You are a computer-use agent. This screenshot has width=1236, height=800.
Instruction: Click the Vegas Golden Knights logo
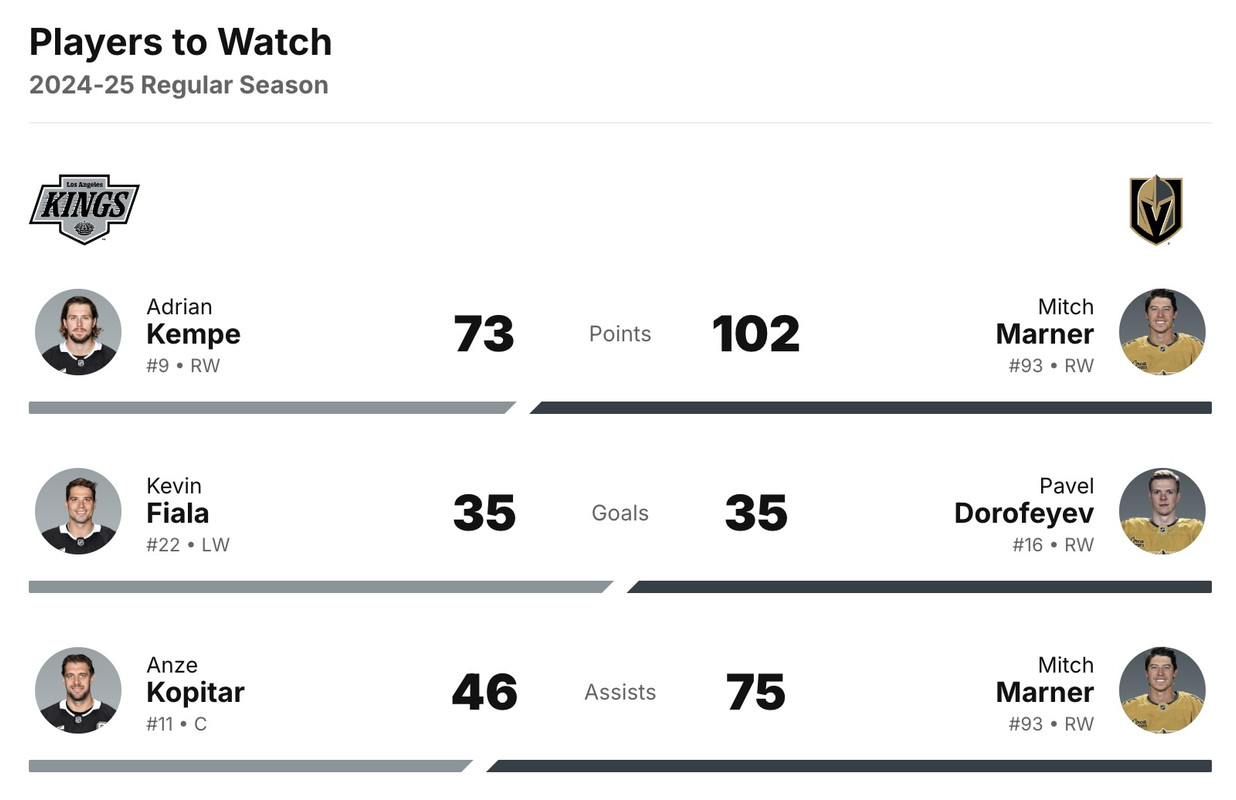click(x=1155, y=210)
